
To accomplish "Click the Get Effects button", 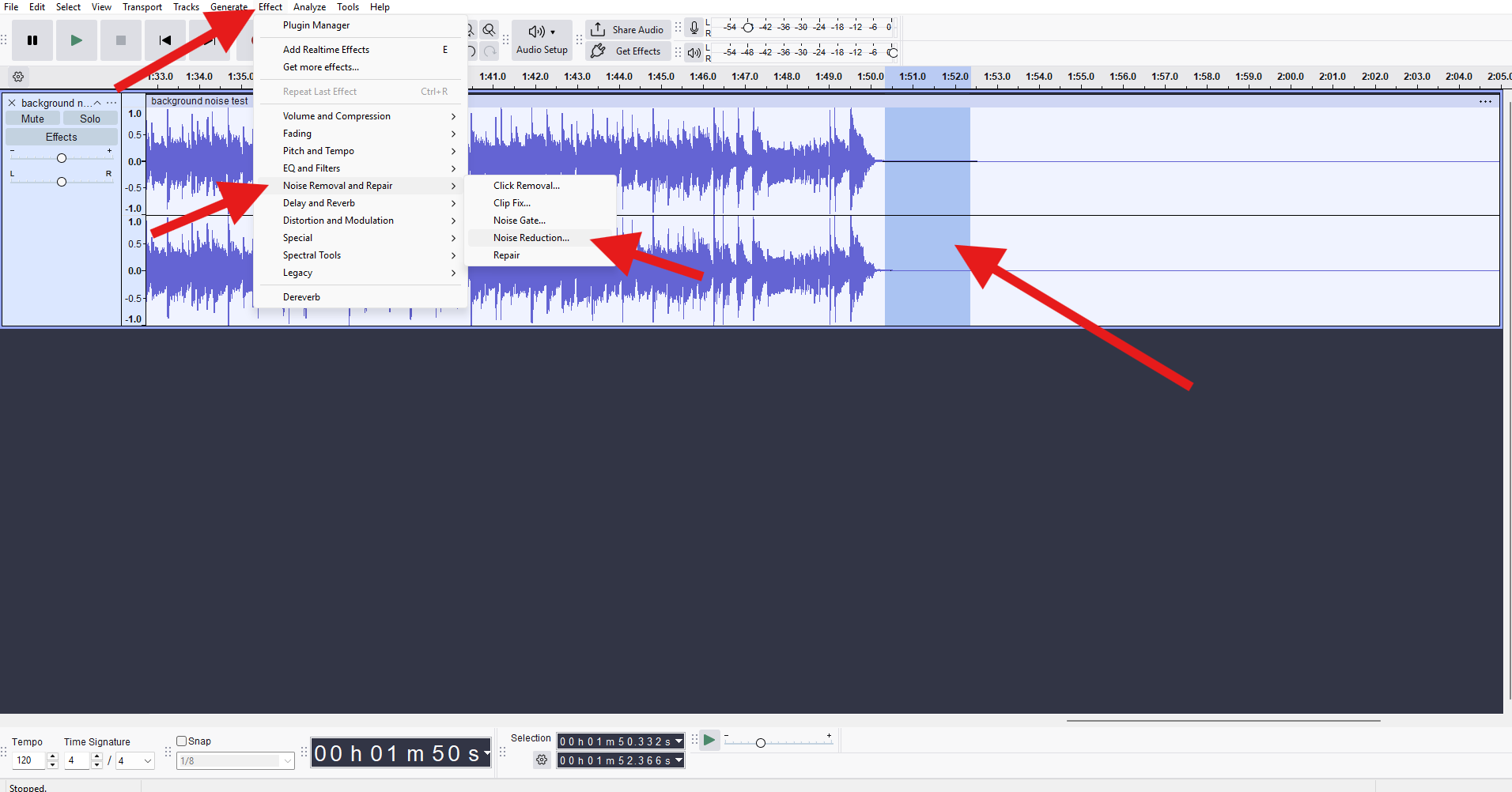I will pos(627,51).
